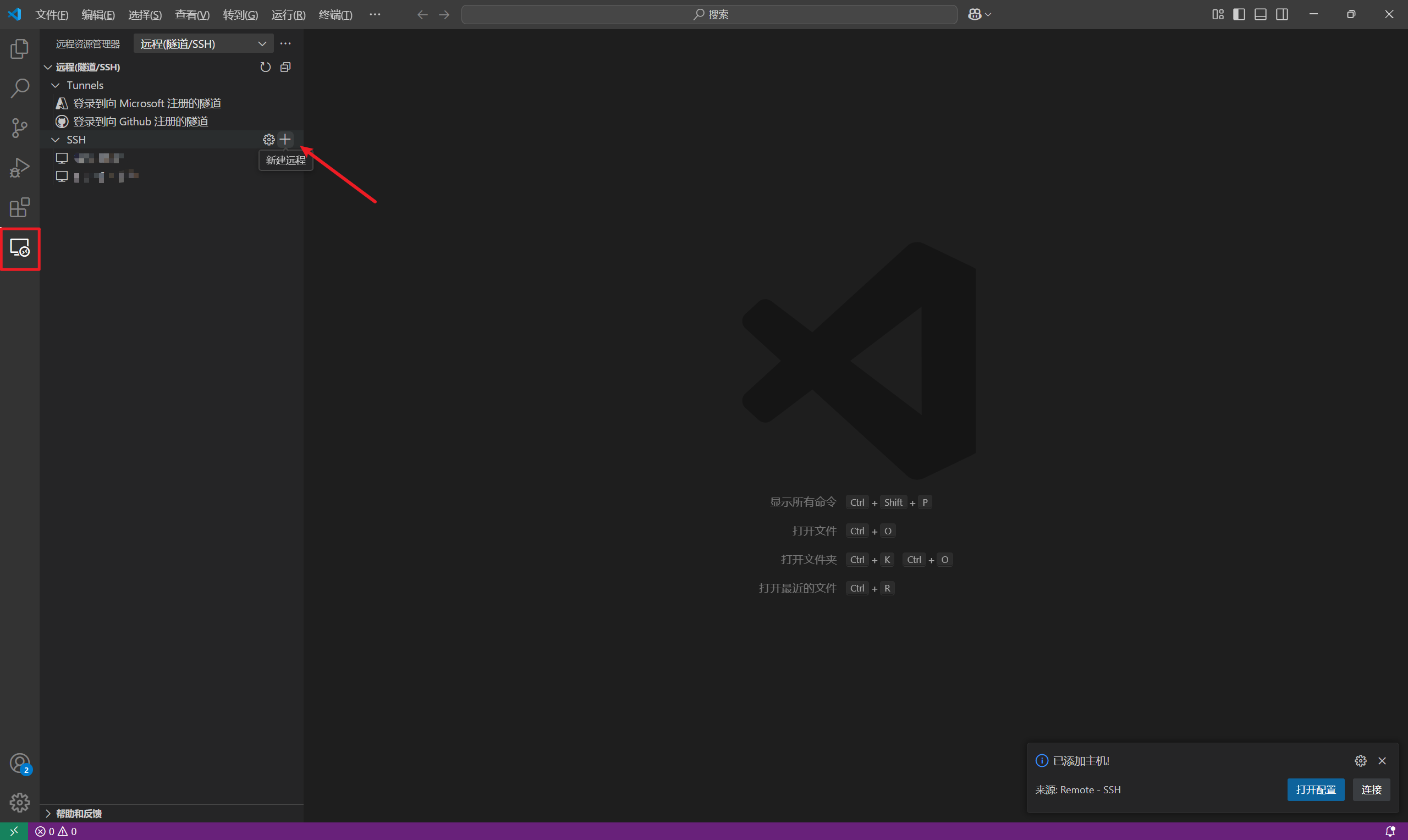Screen dimensions: 1408x840
Task: Toggle primary side bar visibility
Action: tap(1239, 14)
